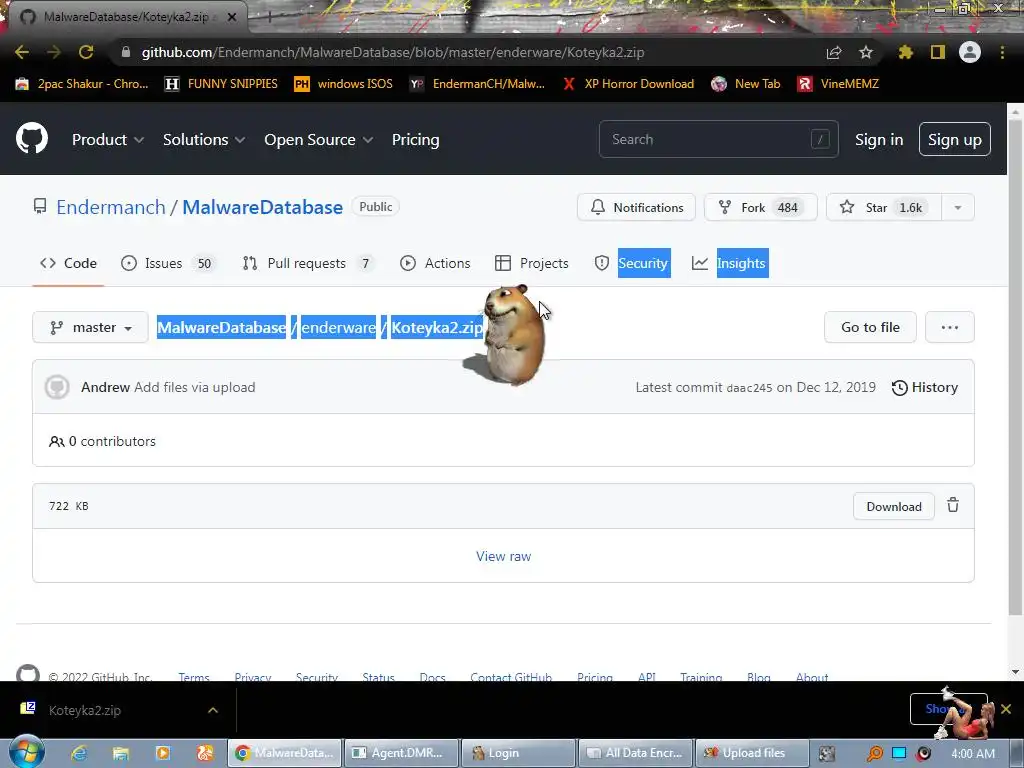
Task: Open the Windows Start orb
Action: point(27,752)
